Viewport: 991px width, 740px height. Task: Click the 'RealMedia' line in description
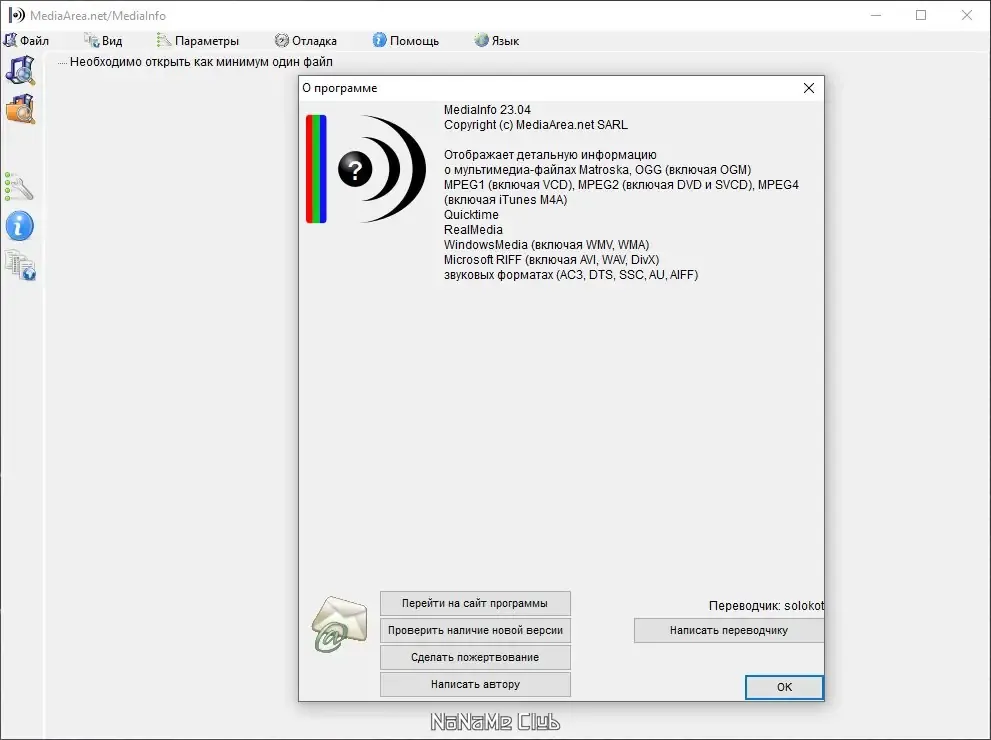tap(473, 230)
